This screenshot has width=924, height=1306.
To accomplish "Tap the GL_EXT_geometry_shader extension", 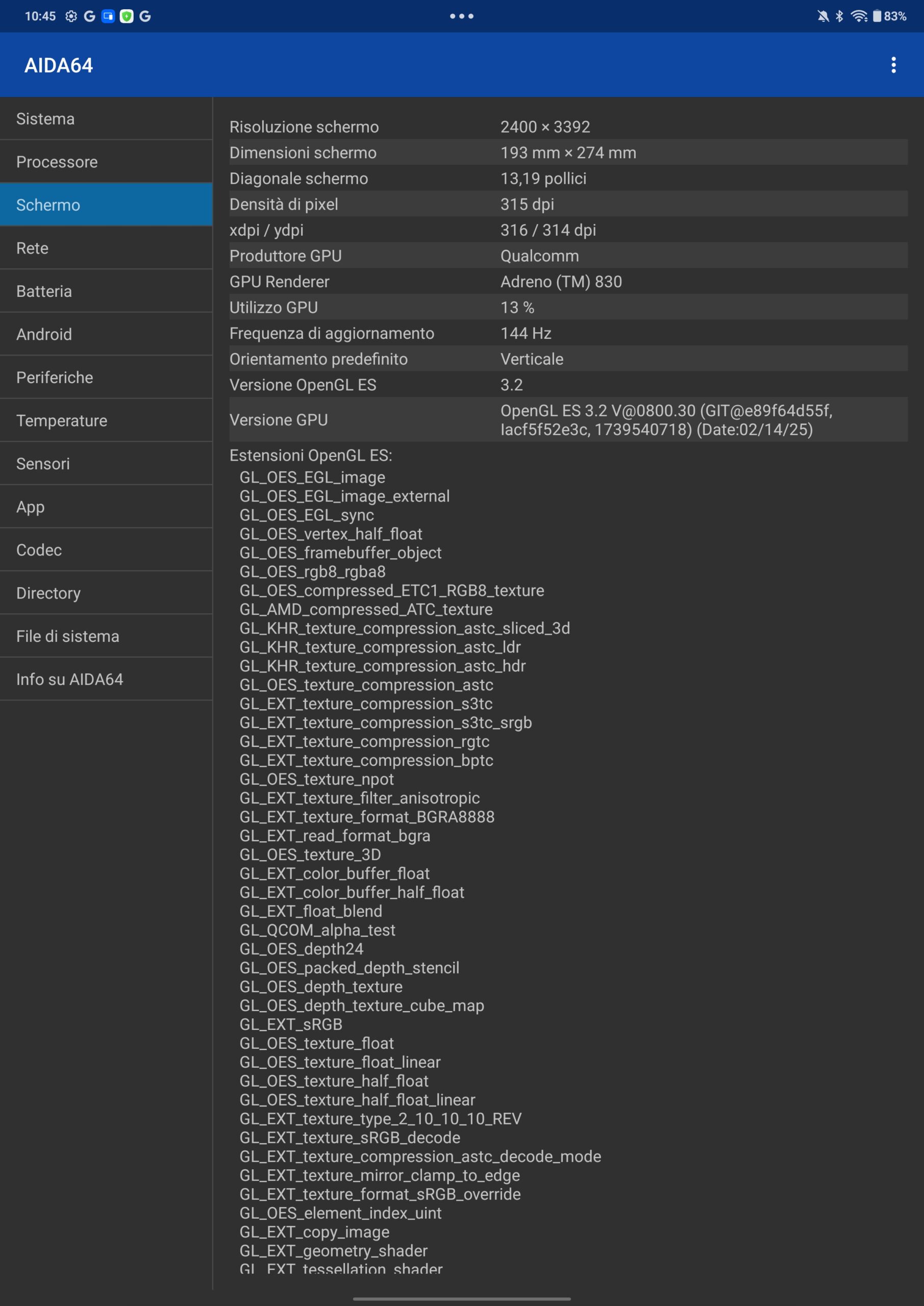I will coord(333,1251).
